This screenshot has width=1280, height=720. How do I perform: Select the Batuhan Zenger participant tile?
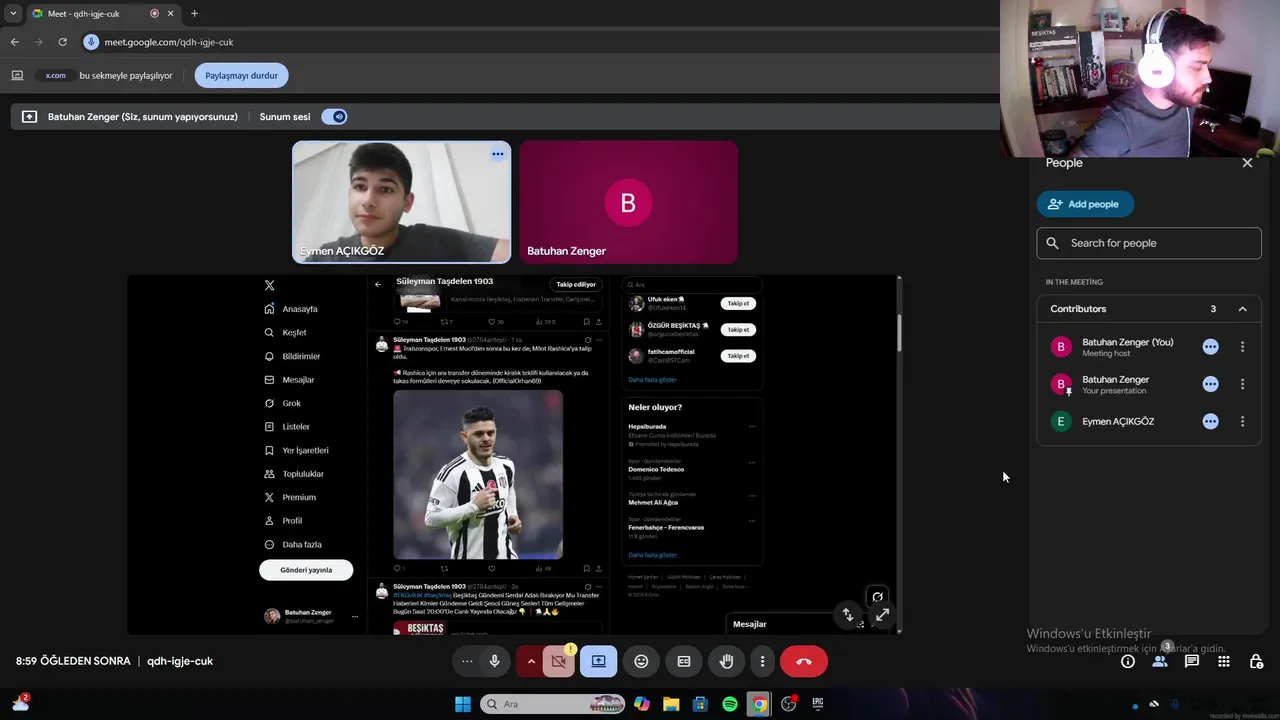[629, 202]
